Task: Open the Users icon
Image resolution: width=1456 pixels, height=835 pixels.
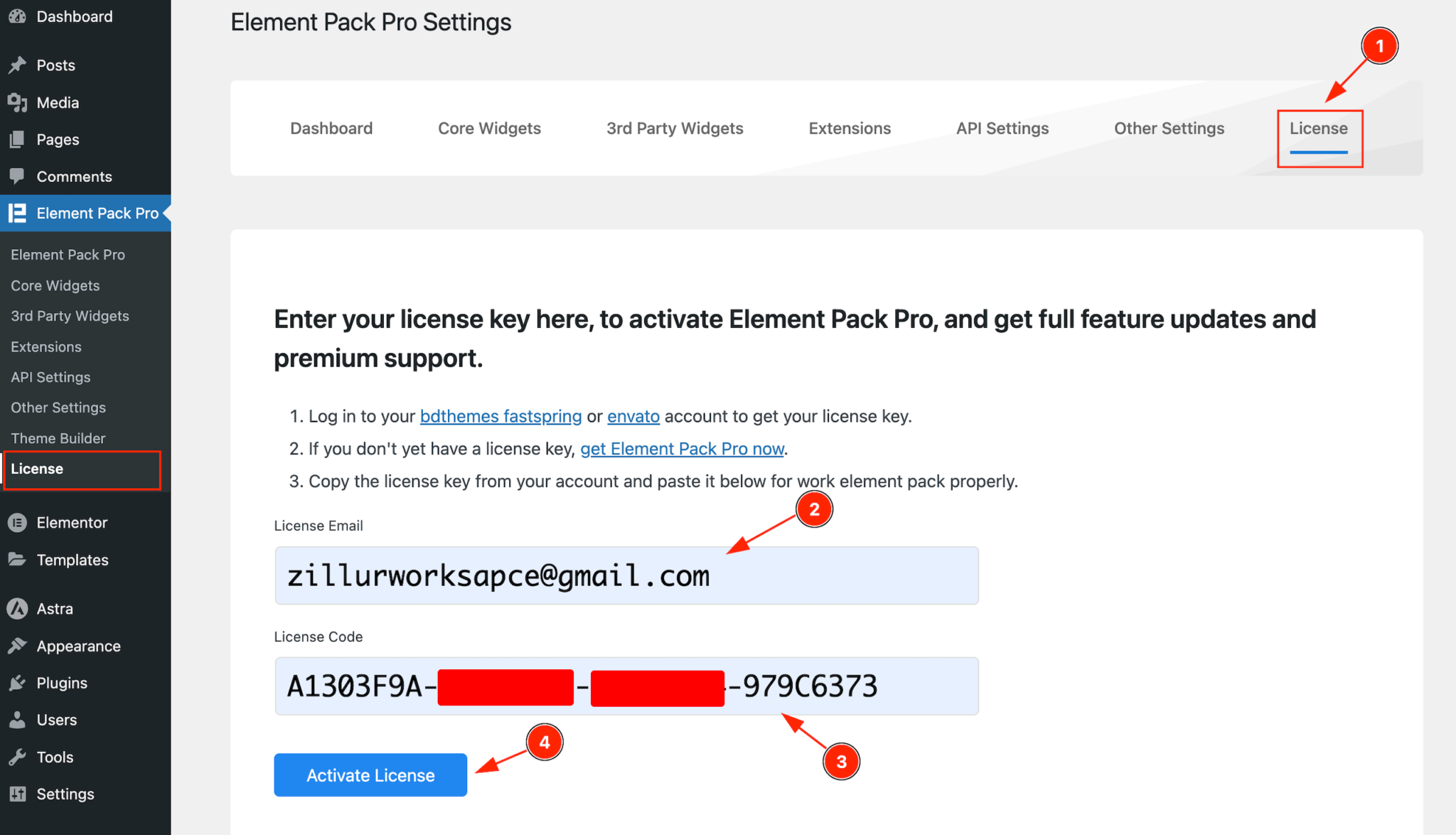Action: point(17,720)
